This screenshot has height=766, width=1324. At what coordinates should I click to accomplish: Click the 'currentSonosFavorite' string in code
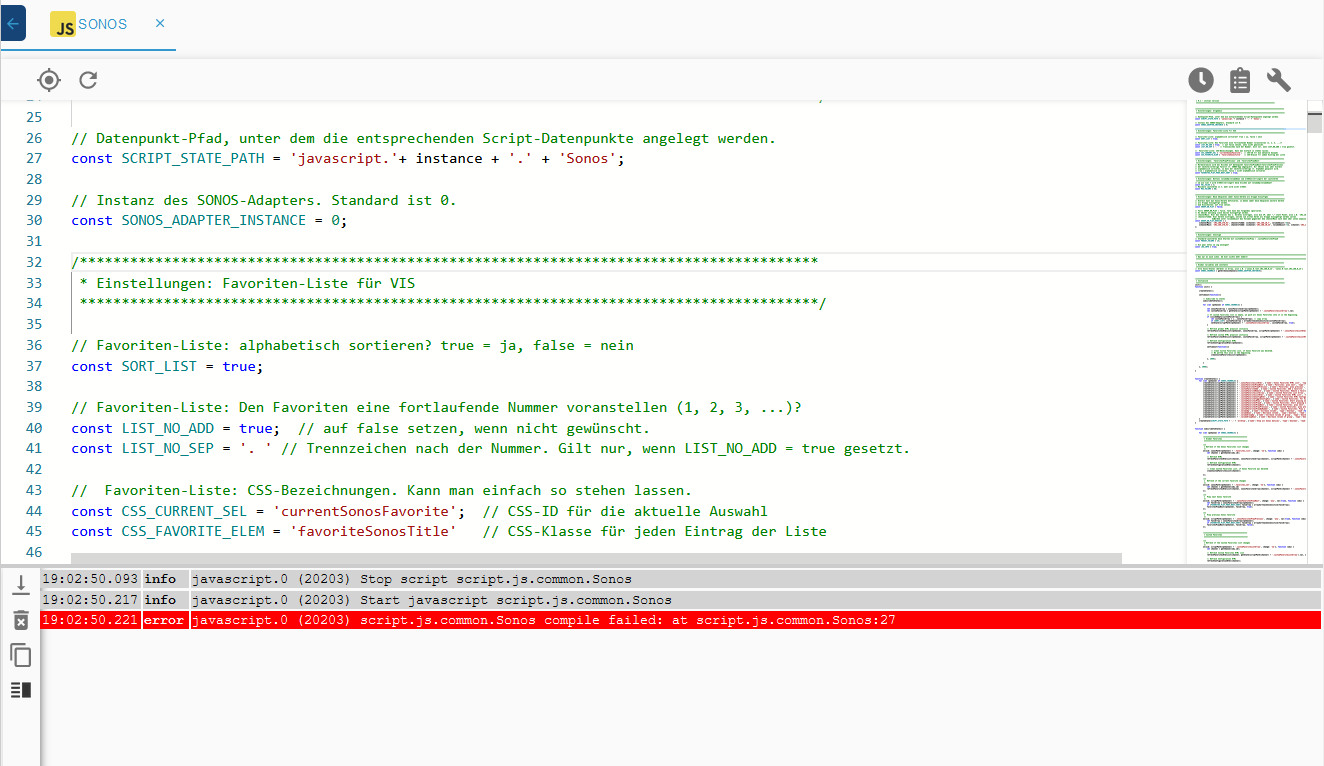coord(367,511)
